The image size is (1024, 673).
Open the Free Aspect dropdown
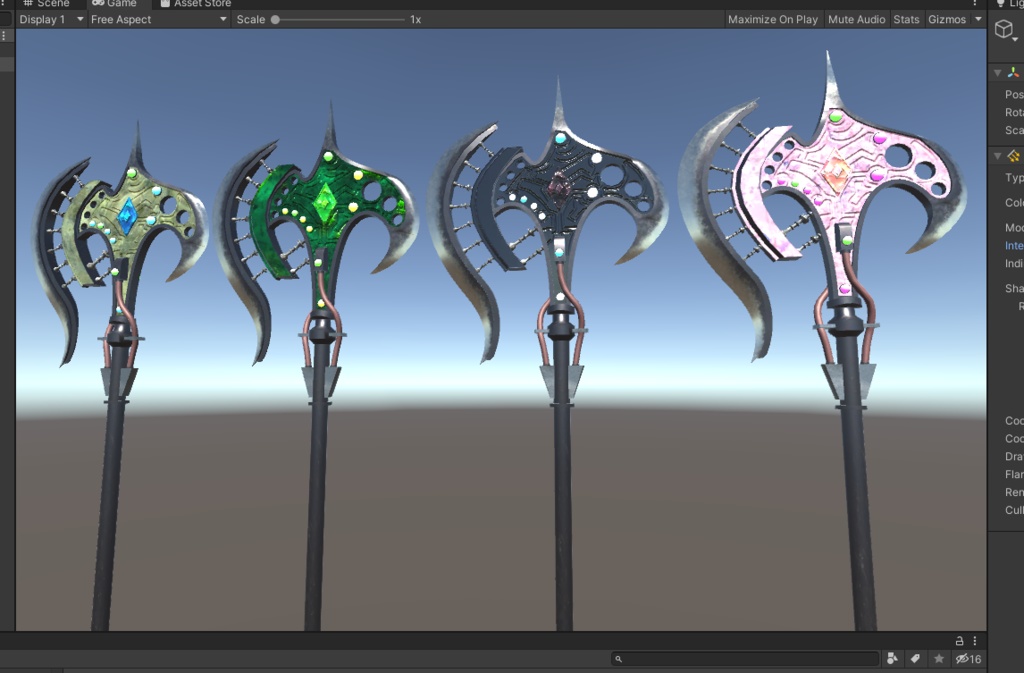click(155, 18)
